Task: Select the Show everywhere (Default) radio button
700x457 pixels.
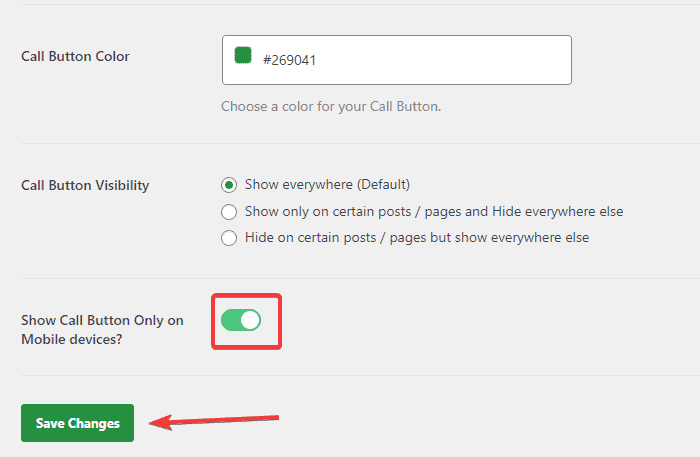Action: [229, 185]
